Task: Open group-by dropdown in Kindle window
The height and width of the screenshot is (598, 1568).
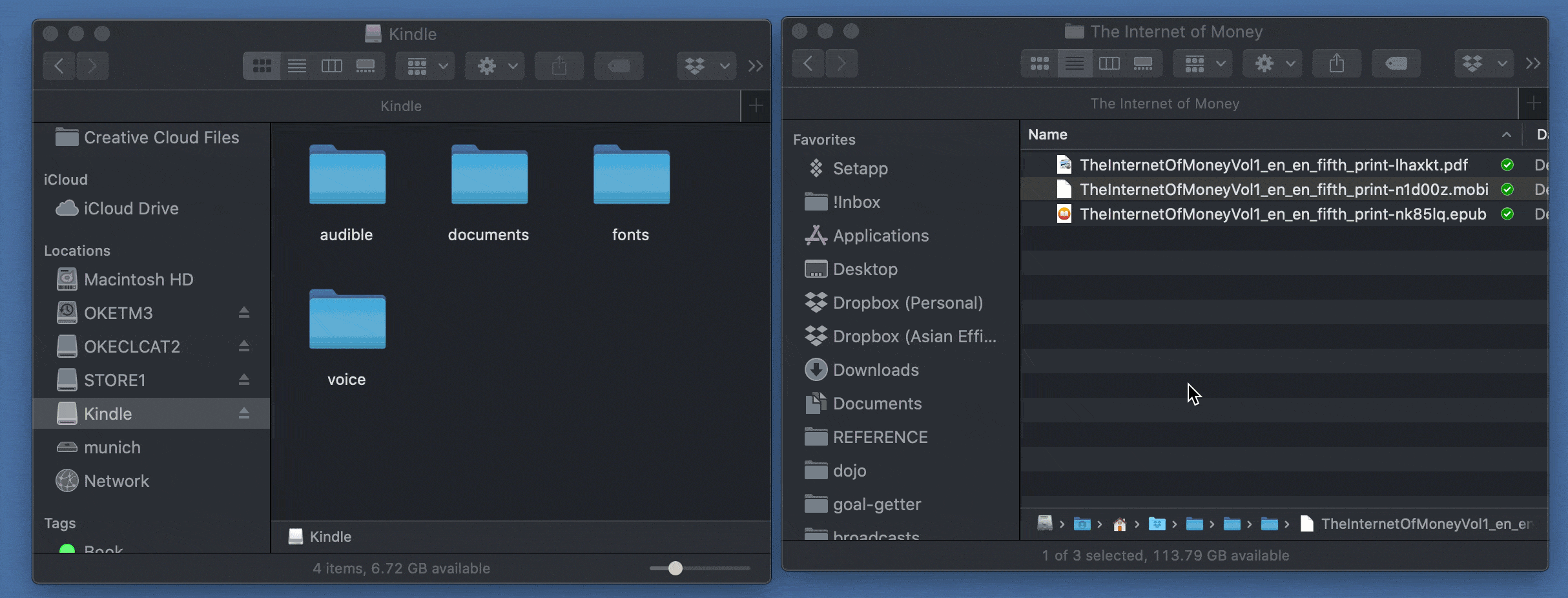Action: point(426,66)
